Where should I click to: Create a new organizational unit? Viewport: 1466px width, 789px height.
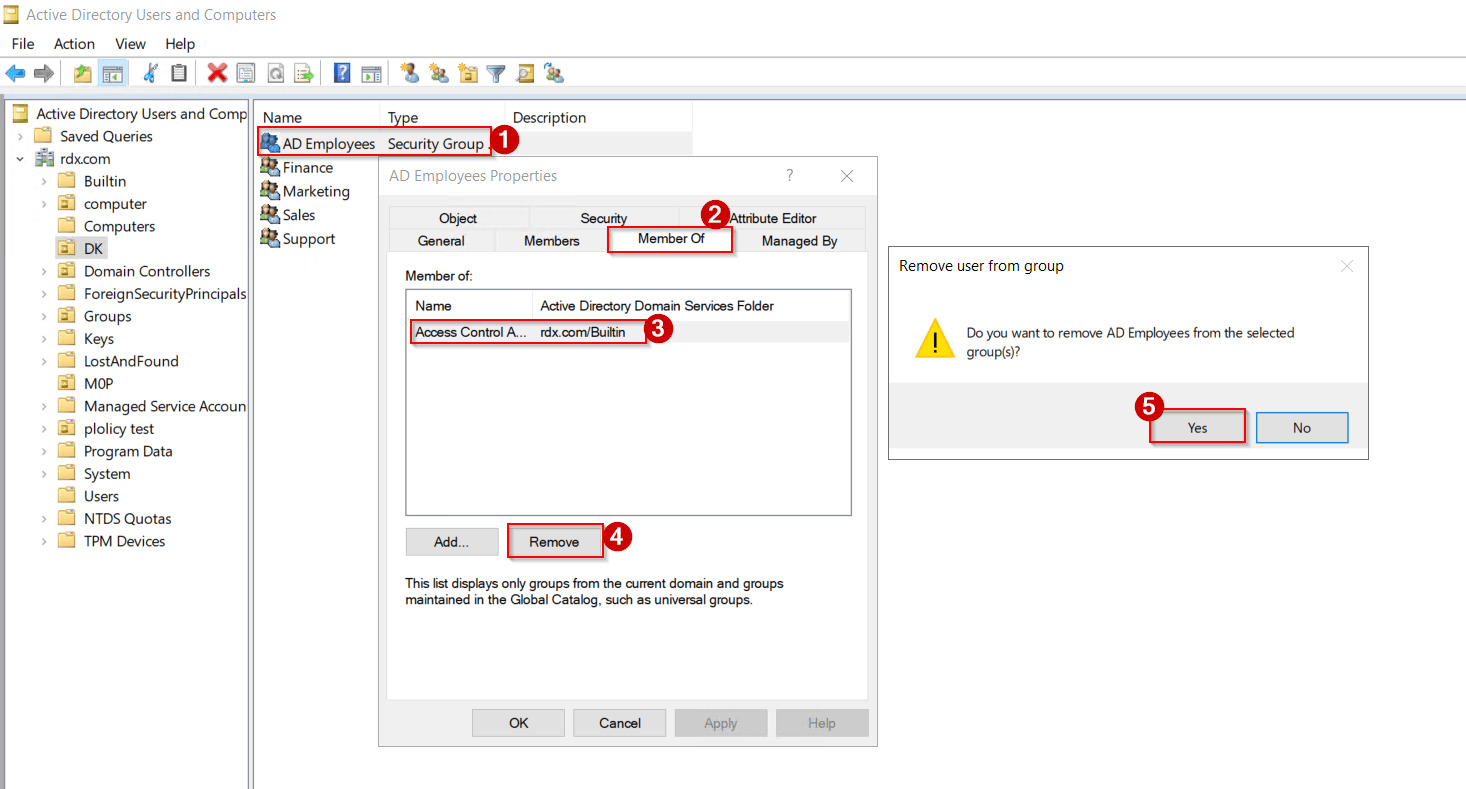[x=466, y=73]
